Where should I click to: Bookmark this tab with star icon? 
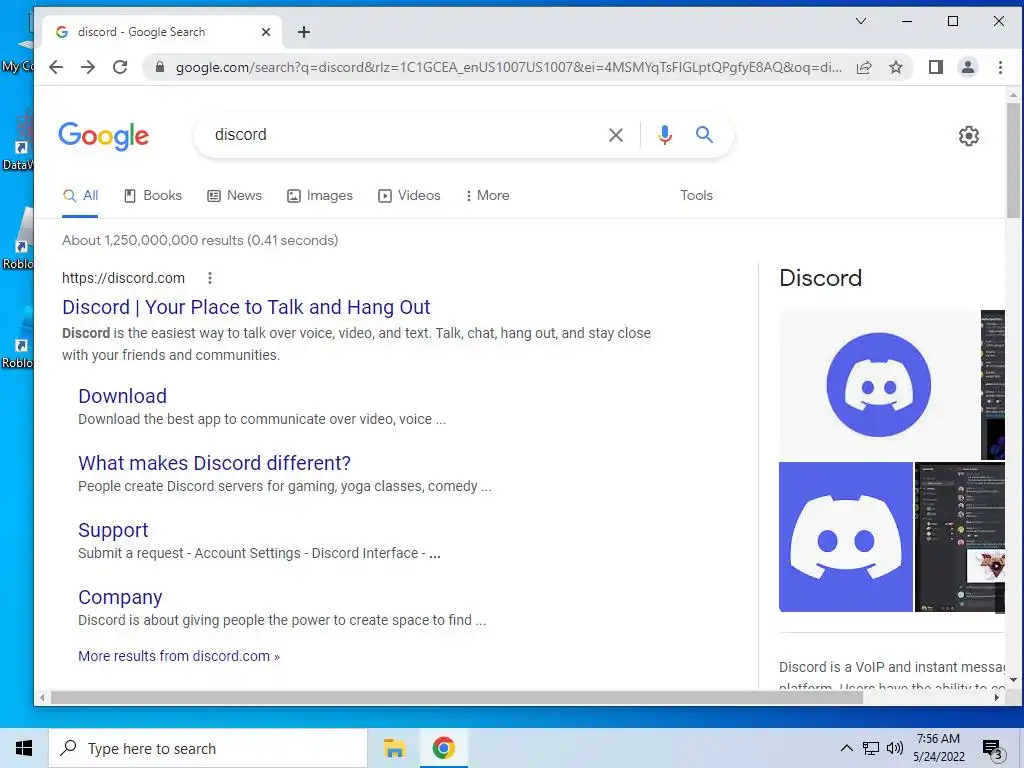896,67
